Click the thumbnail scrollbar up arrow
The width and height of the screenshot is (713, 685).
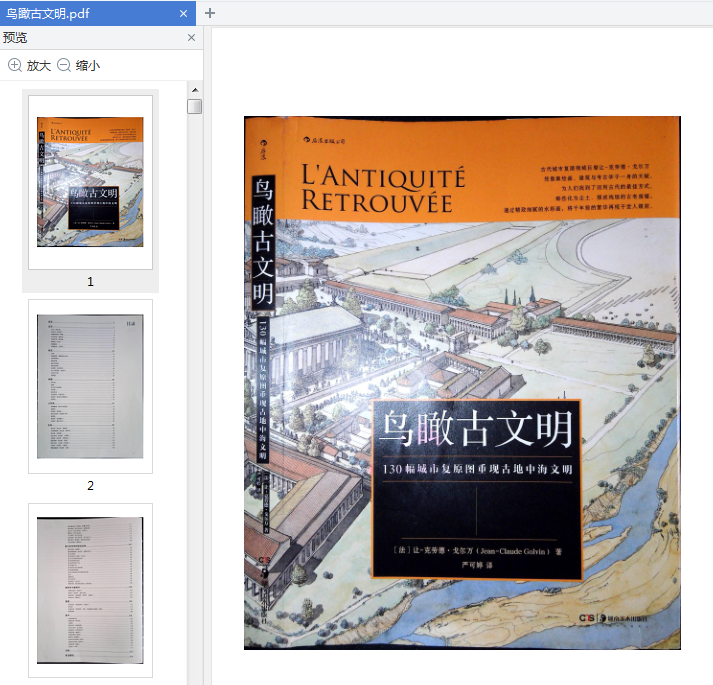click(x=195, y=90)
